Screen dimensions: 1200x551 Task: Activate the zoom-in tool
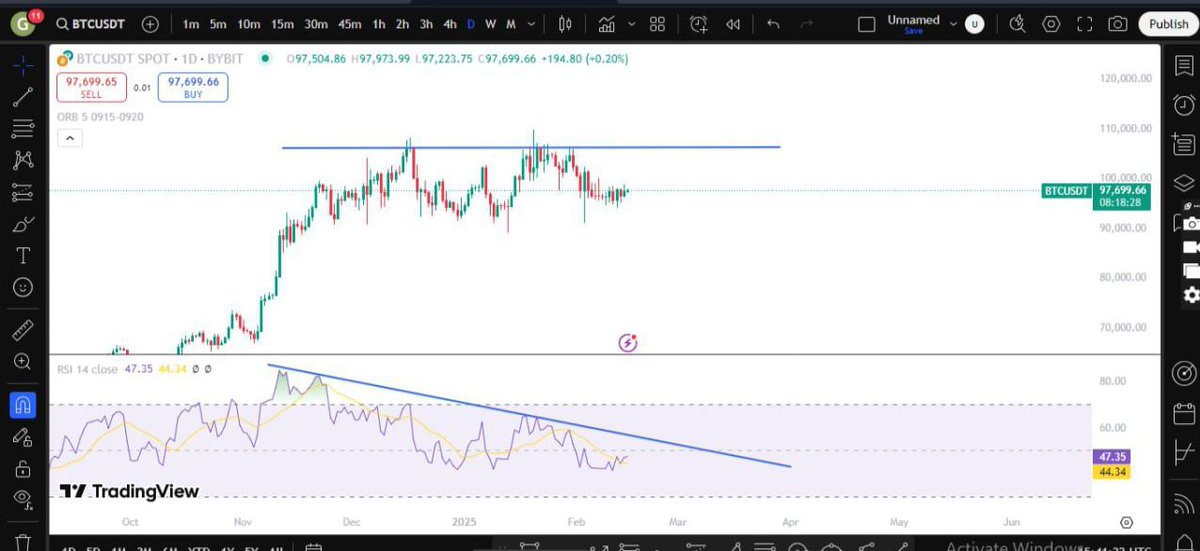tap(23, 361)
